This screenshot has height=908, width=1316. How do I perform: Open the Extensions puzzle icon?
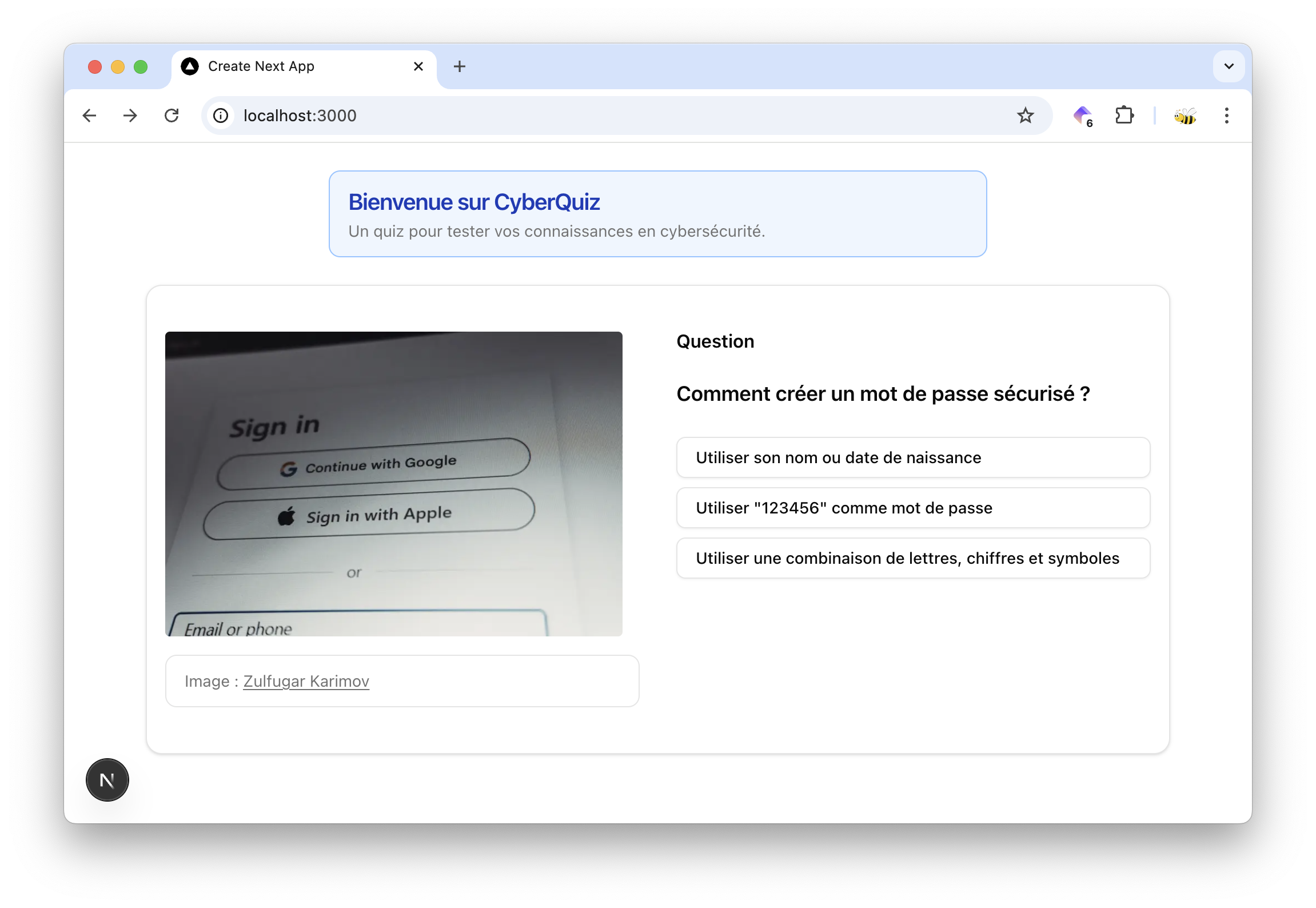(1124, 116)
